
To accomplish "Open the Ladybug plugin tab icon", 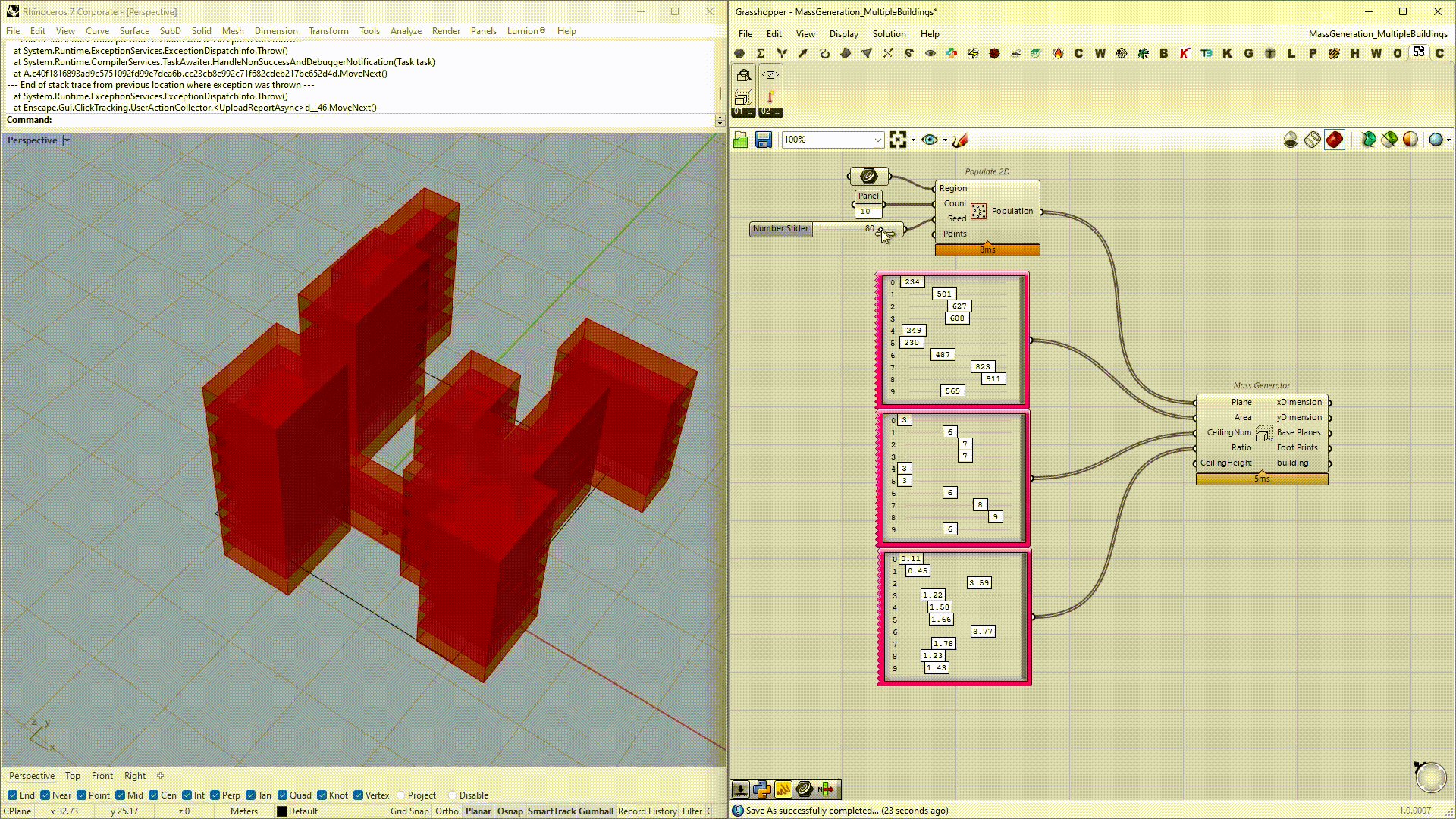I will pyautogui.click(x=994, y=53).
